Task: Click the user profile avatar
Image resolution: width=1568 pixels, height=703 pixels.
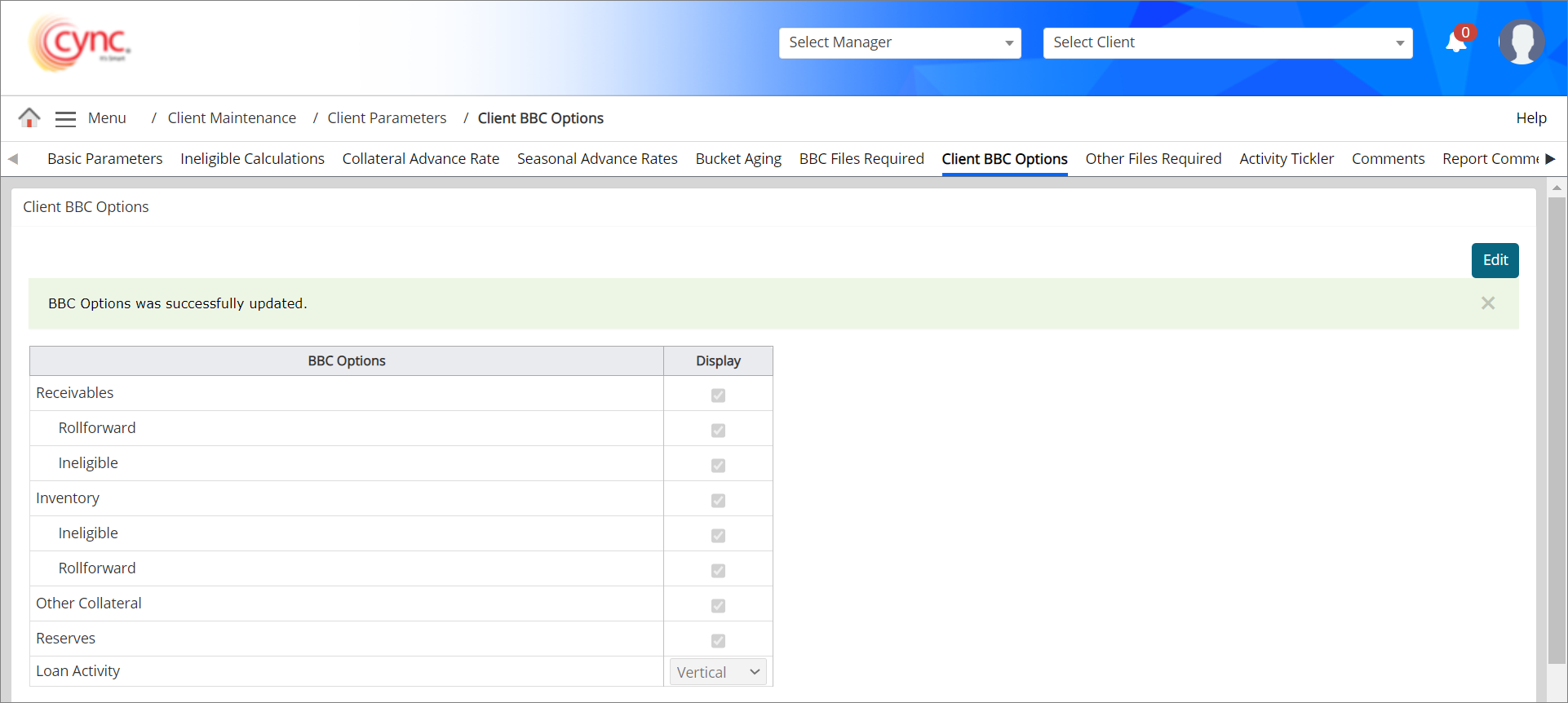Action: pyautogui.click(x=1521, y=42)
